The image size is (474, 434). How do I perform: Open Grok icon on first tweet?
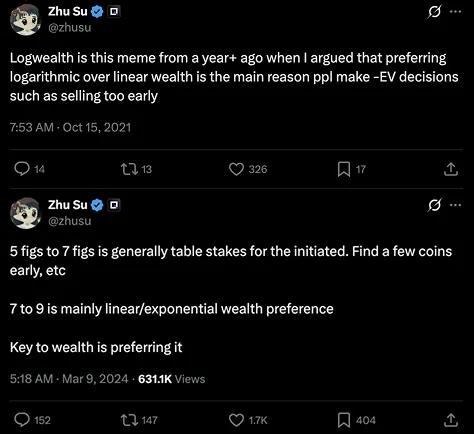pos(434,12)
